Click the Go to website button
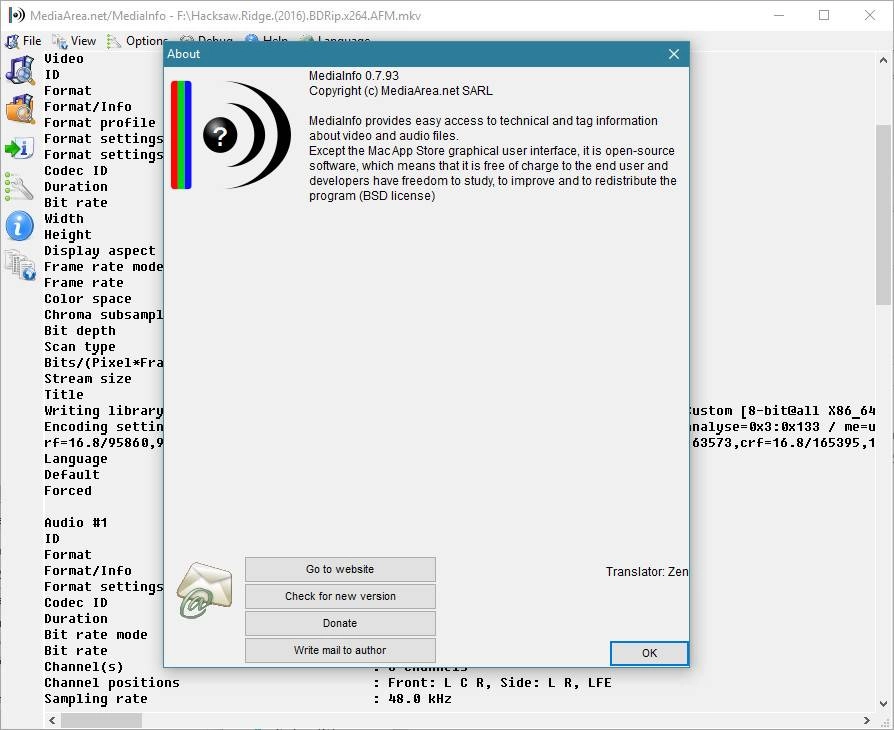The height and width of the screenshot is (730, 894). click(340, 569)
